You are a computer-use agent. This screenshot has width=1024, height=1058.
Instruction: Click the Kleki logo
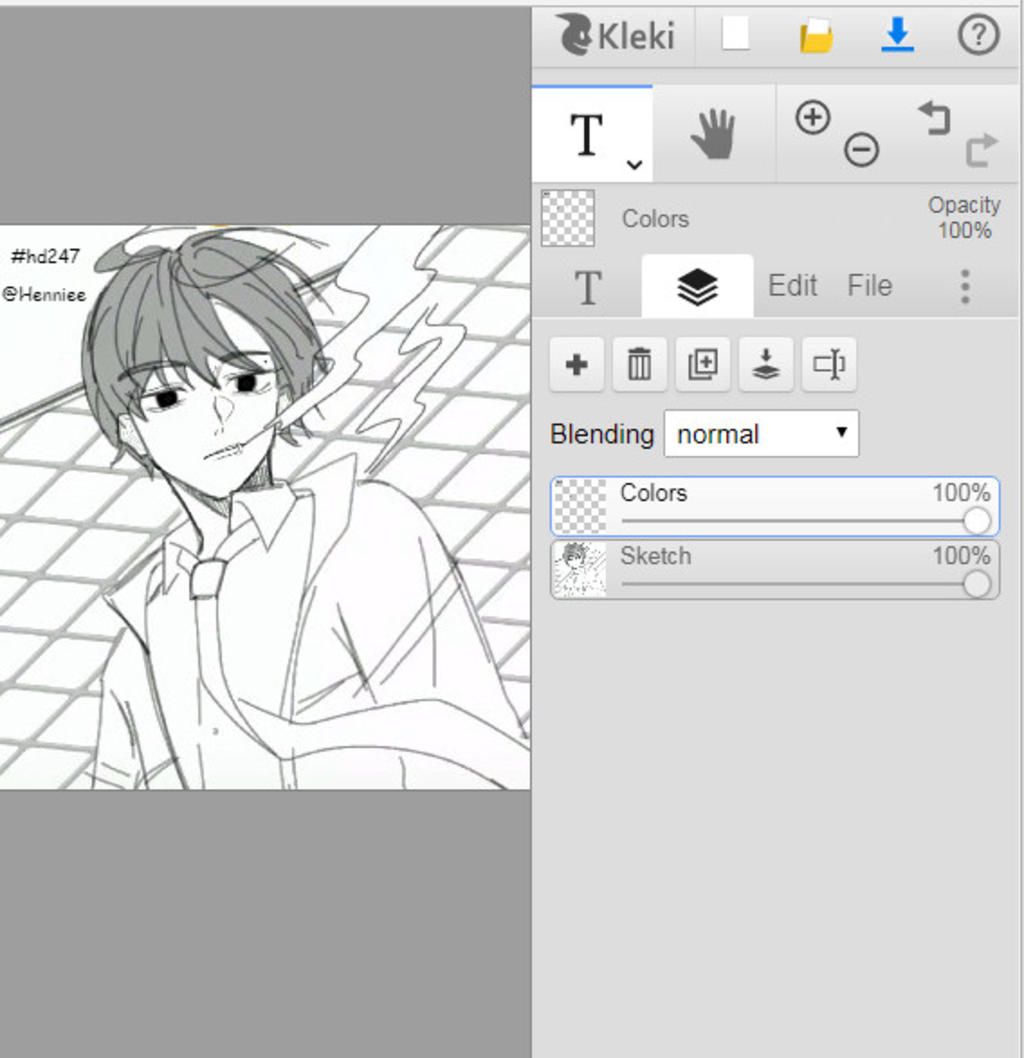[615, 35]
